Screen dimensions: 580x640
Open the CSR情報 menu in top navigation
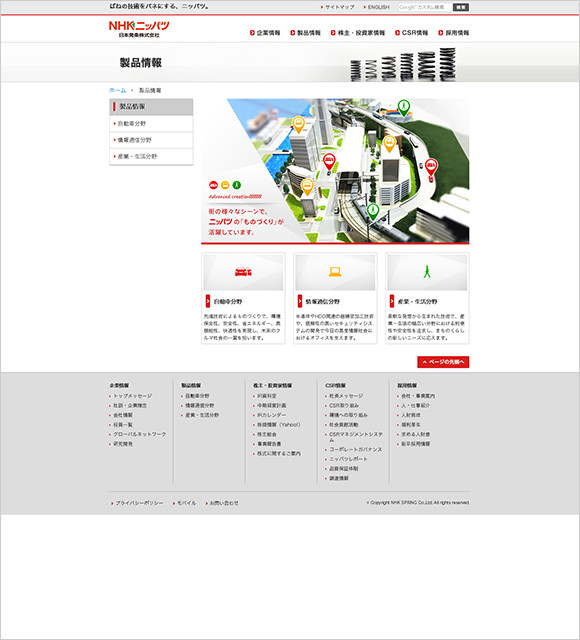pos(411,33)
